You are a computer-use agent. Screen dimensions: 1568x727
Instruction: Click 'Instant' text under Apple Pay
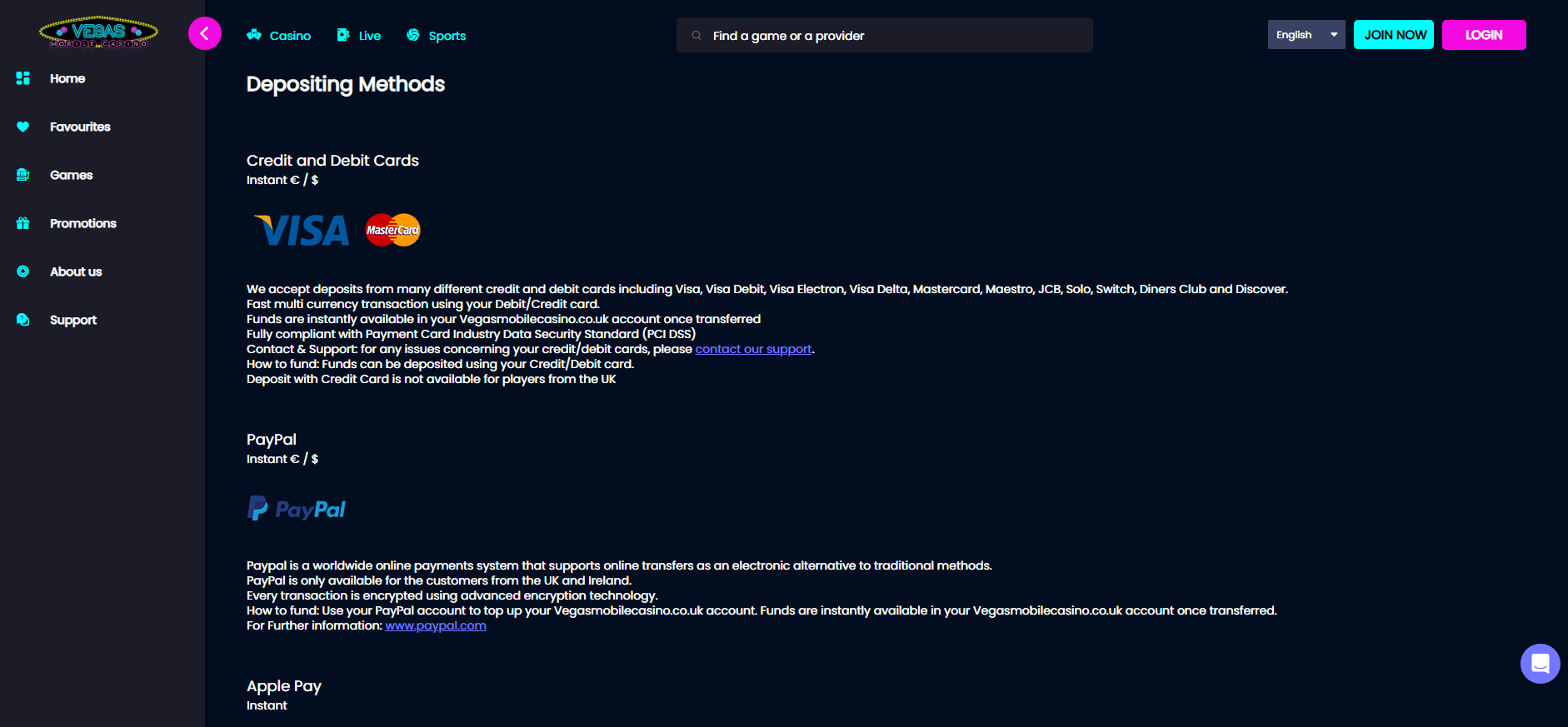point(267,705)
